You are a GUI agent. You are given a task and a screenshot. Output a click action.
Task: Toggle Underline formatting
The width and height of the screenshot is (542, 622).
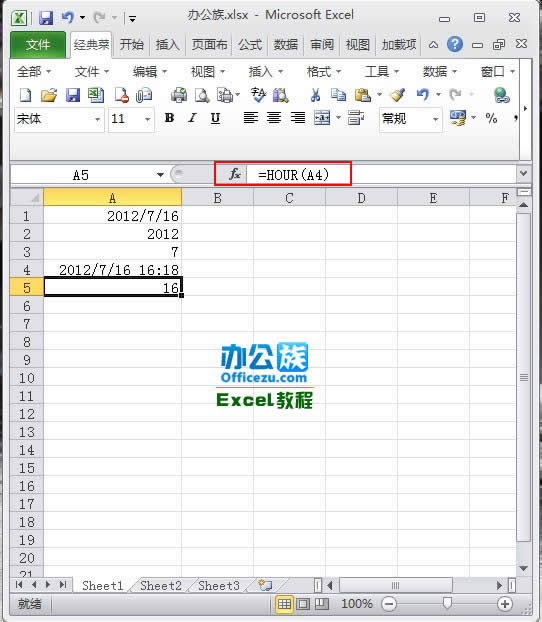[x=215, y=118]
